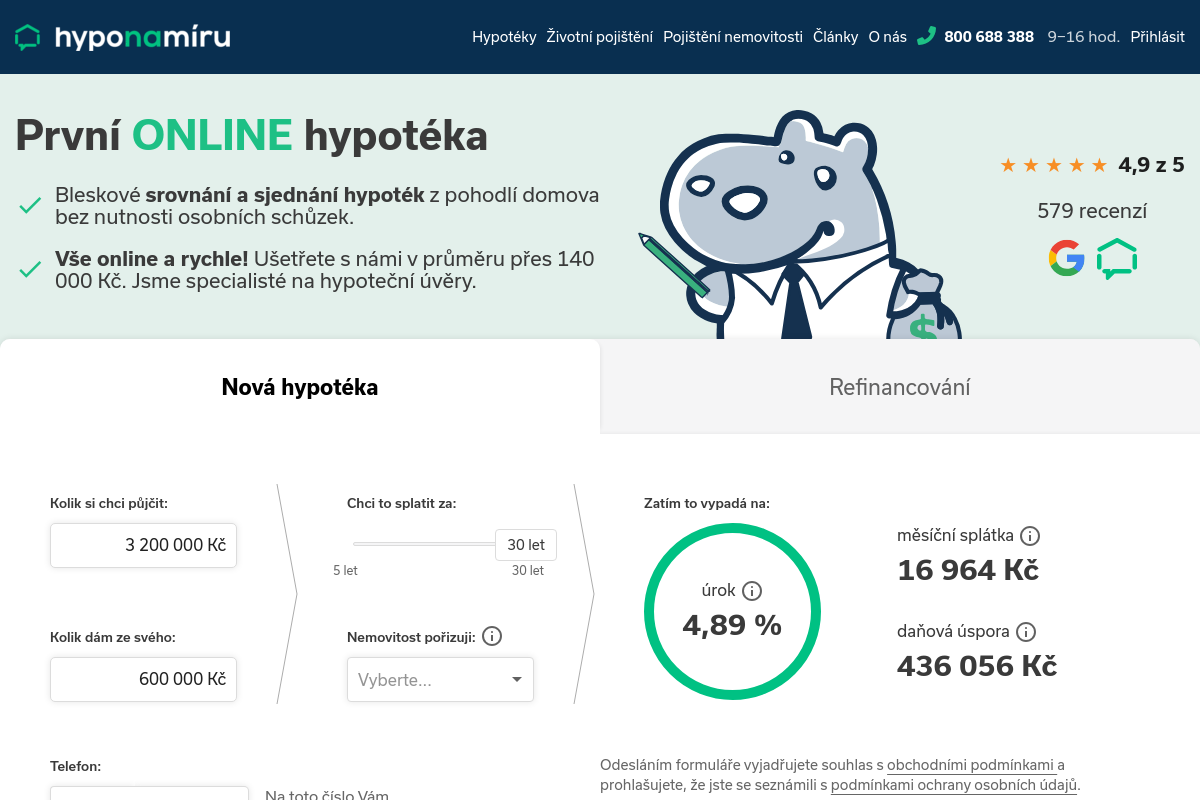
Task: Click the 30 let slider handle
Action: pos(526,545)
